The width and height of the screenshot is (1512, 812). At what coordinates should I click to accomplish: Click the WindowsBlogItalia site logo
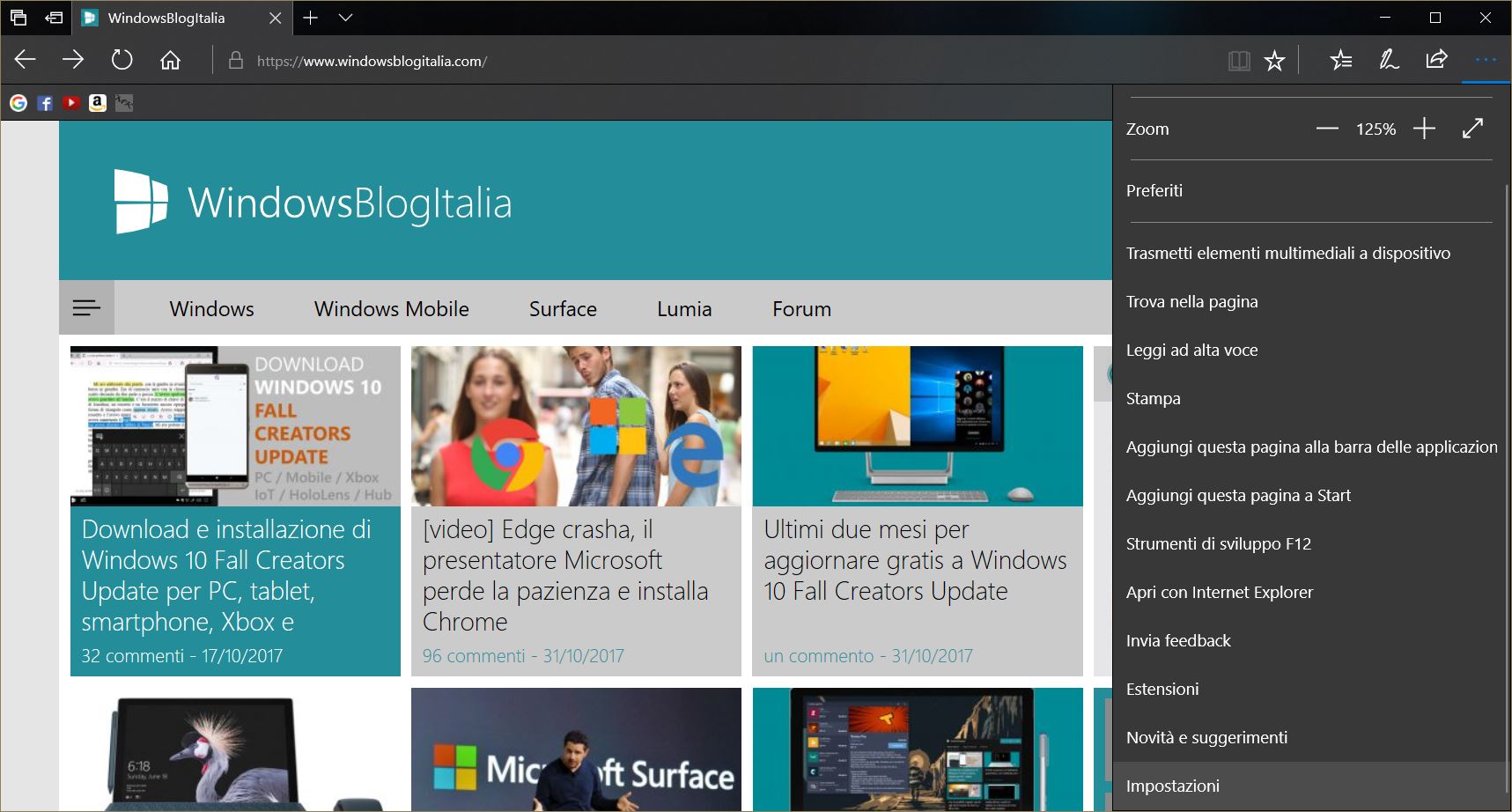[x=313, y=202]
